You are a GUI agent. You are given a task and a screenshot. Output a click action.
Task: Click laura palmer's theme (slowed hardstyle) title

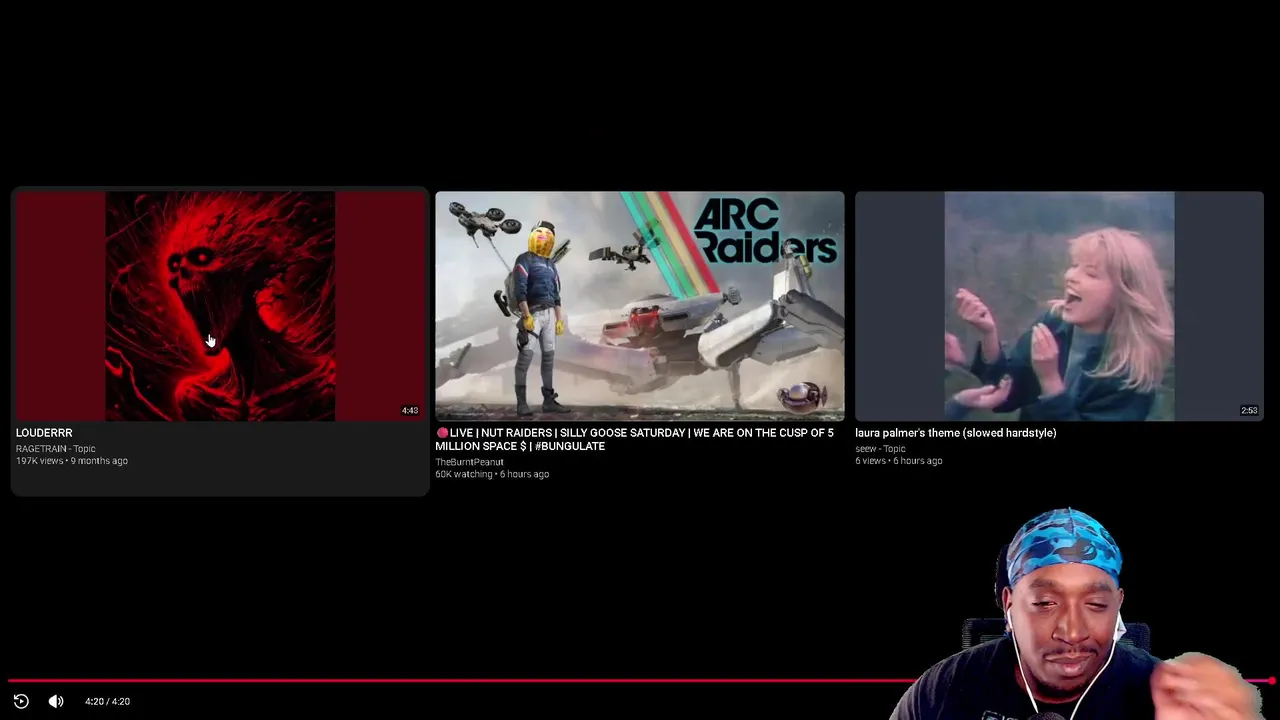(956, 433)
